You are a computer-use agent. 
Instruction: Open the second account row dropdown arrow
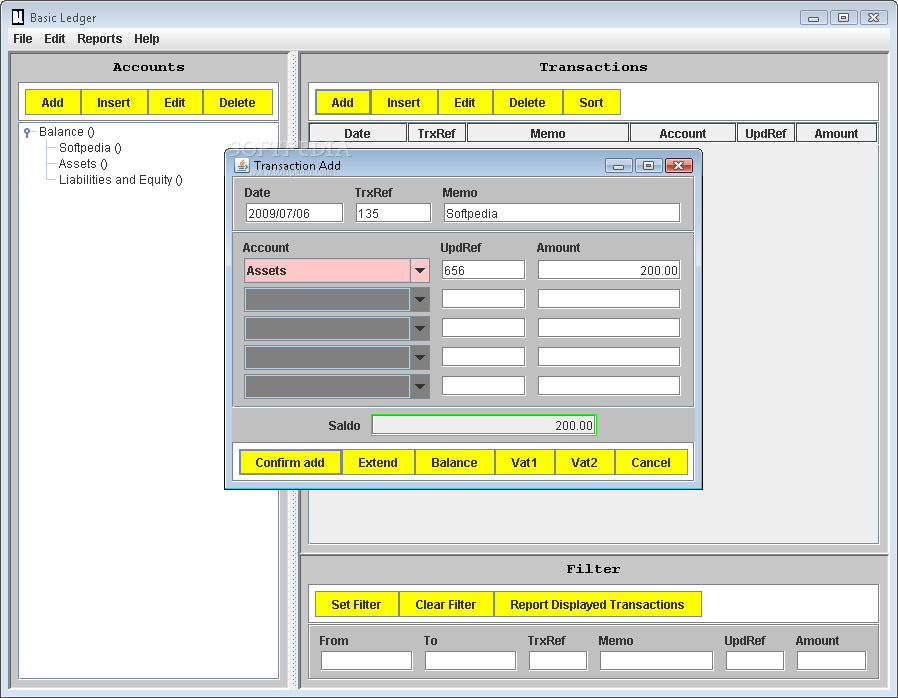[420, 299]
